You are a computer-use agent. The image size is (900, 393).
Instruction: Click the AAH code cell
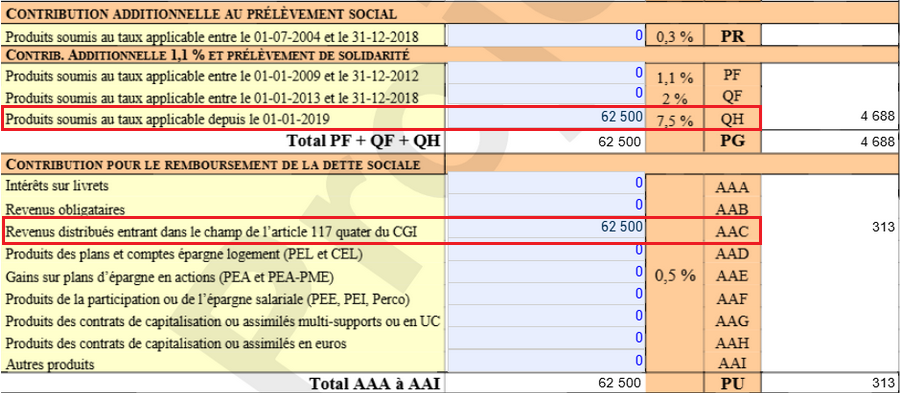pos(732,343)
